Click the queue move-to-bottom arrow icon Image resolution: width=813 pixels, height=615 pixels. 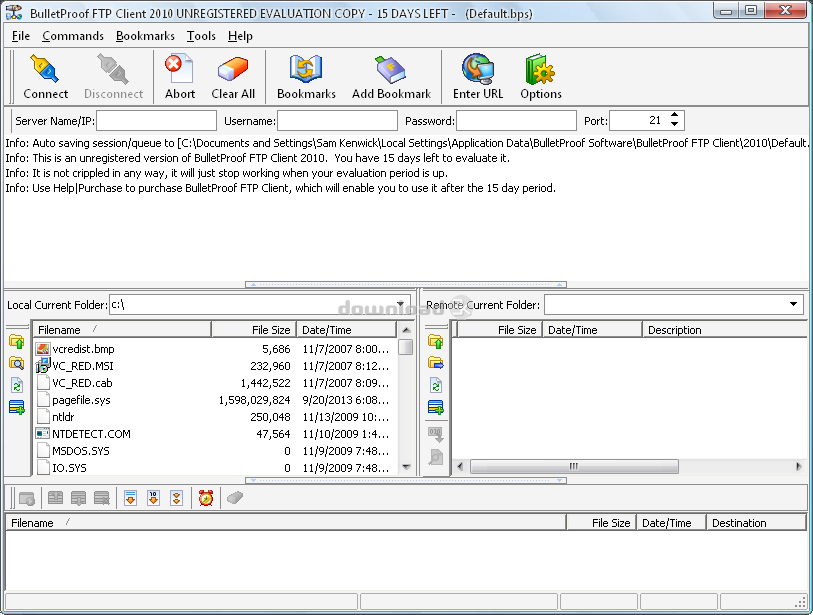(x=131, y=498)
